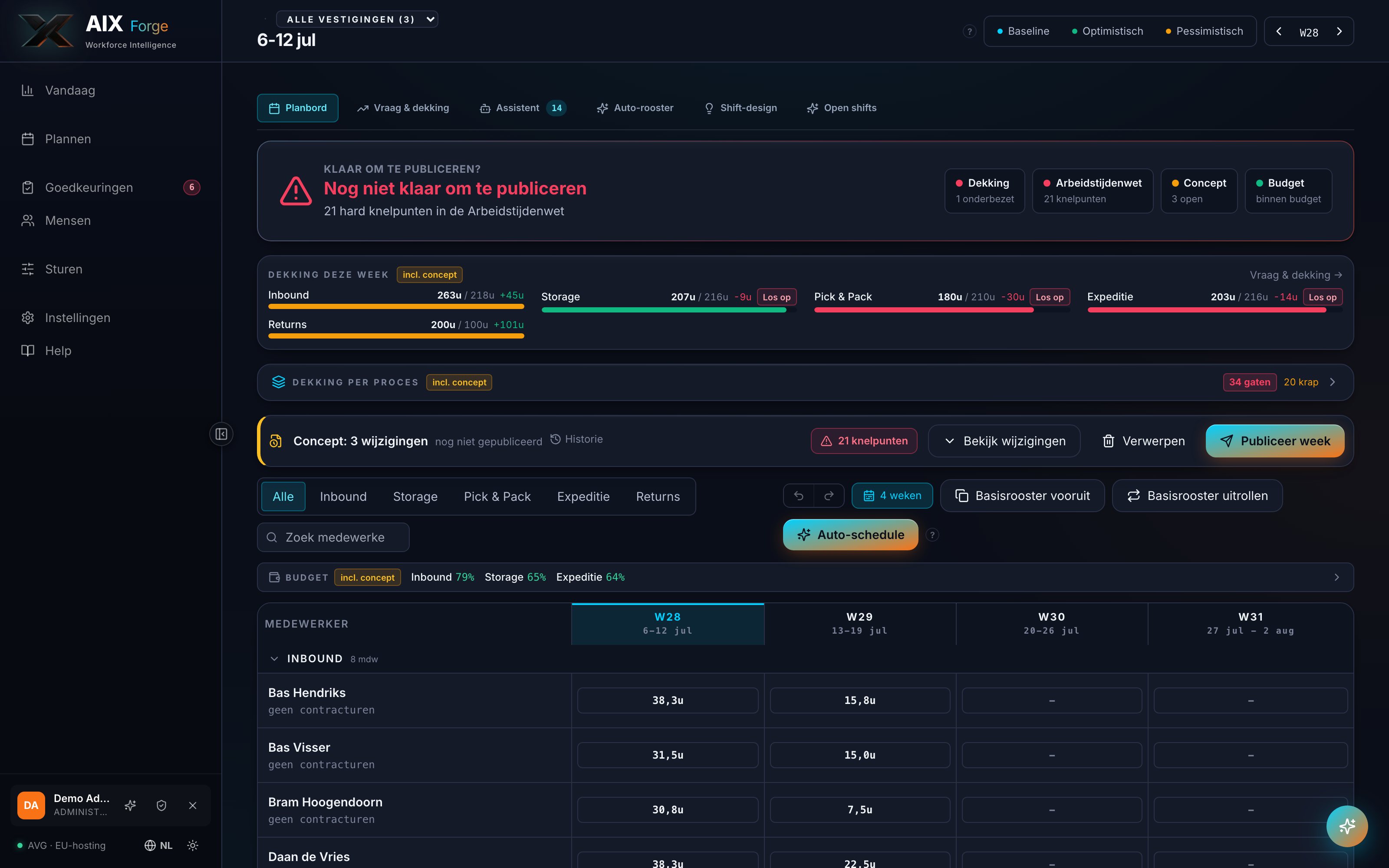The height and width of the screenshot is (868, 1389).
Task: Open the Historie link
Action: pos(576,439)
